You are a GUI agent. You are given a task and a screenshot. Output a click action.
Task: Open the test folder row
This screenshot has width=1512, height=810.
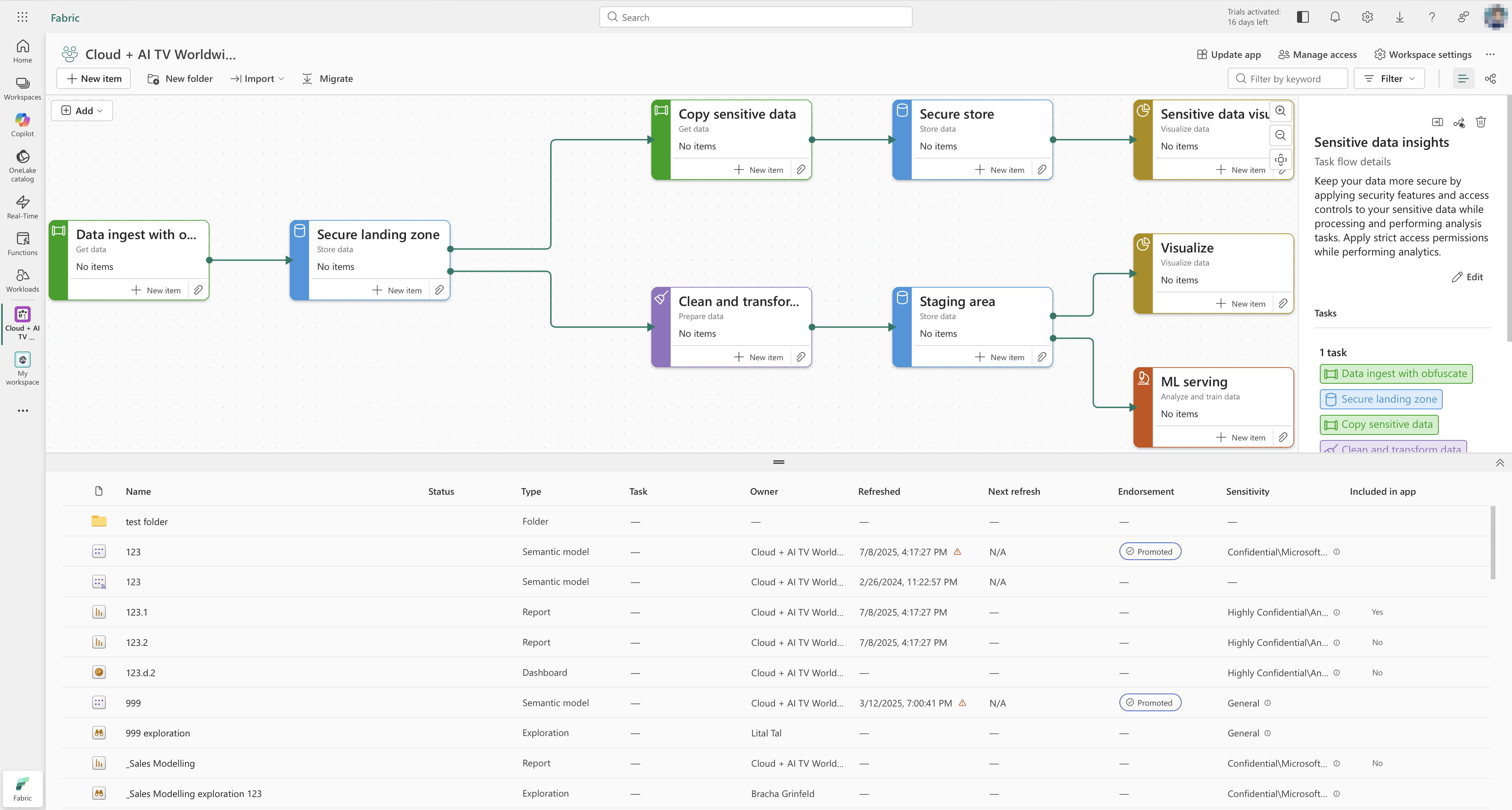pos(775,522)
